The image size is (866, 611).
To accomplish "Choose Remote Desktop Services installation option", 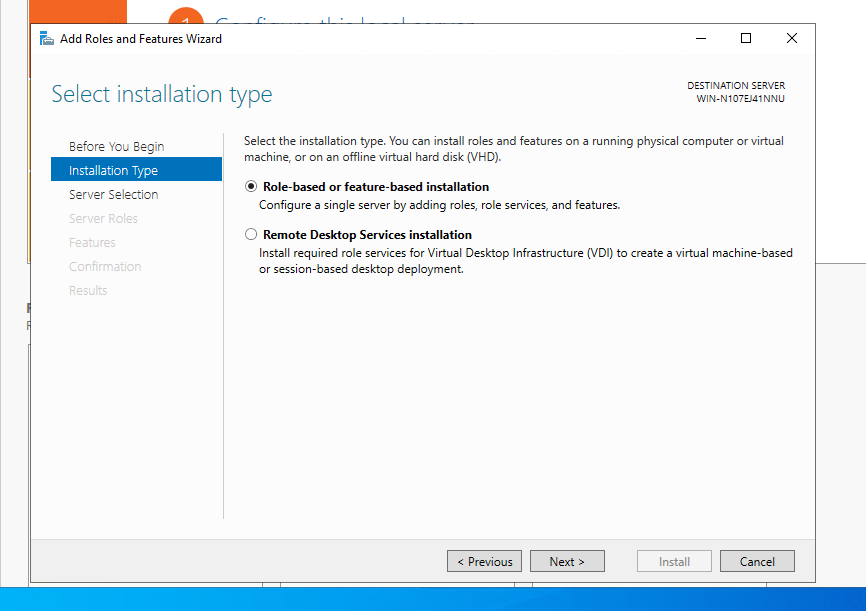I will [251, 235].
